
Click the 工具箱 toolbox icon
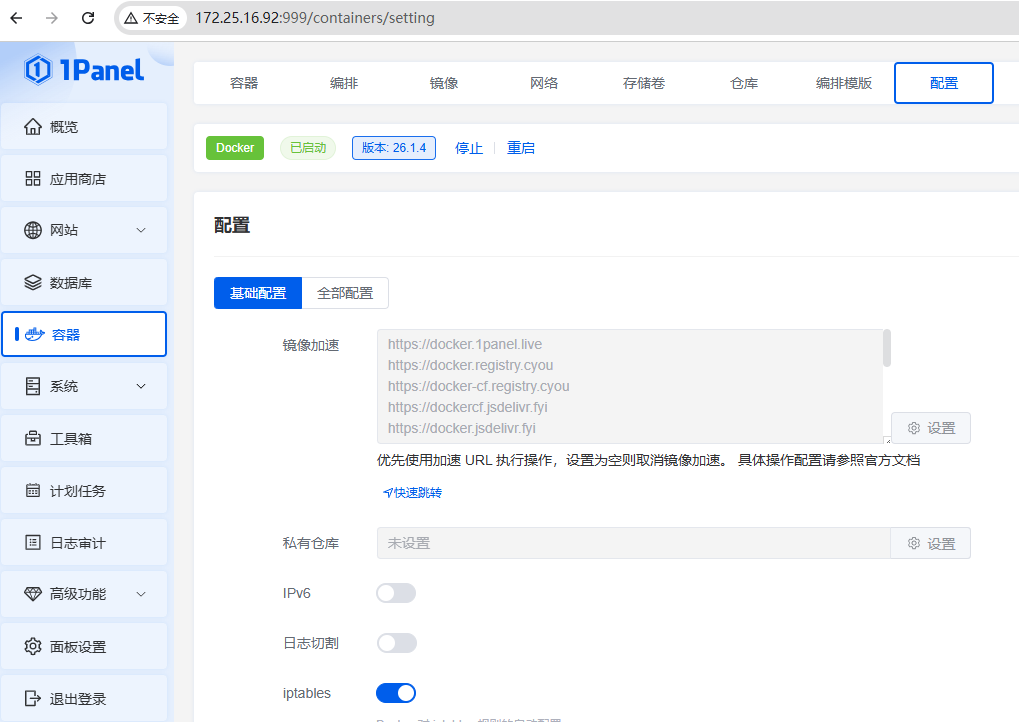(x=33, y=439)
